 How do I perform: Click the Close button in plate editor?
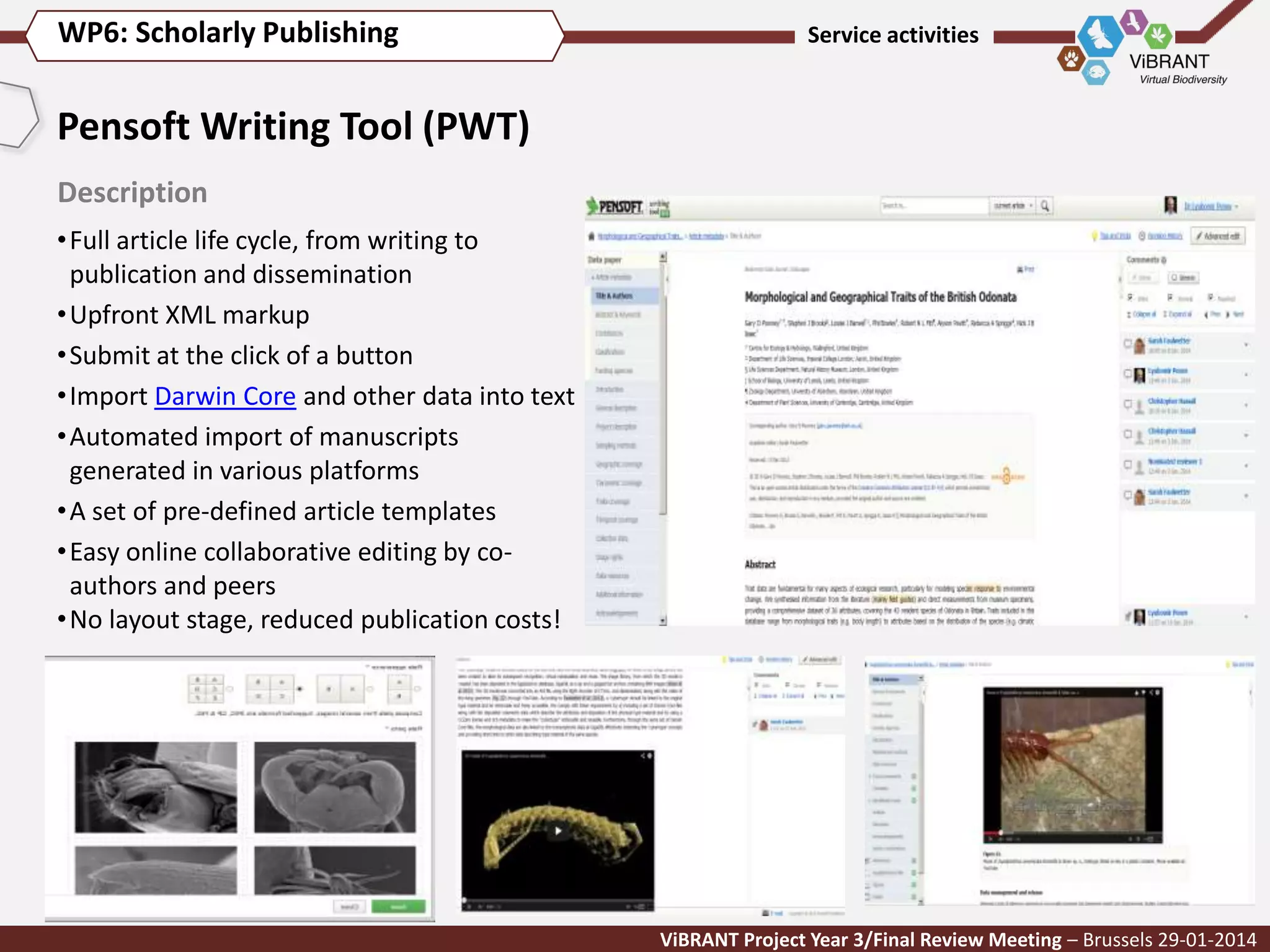(x=349, y=907)
